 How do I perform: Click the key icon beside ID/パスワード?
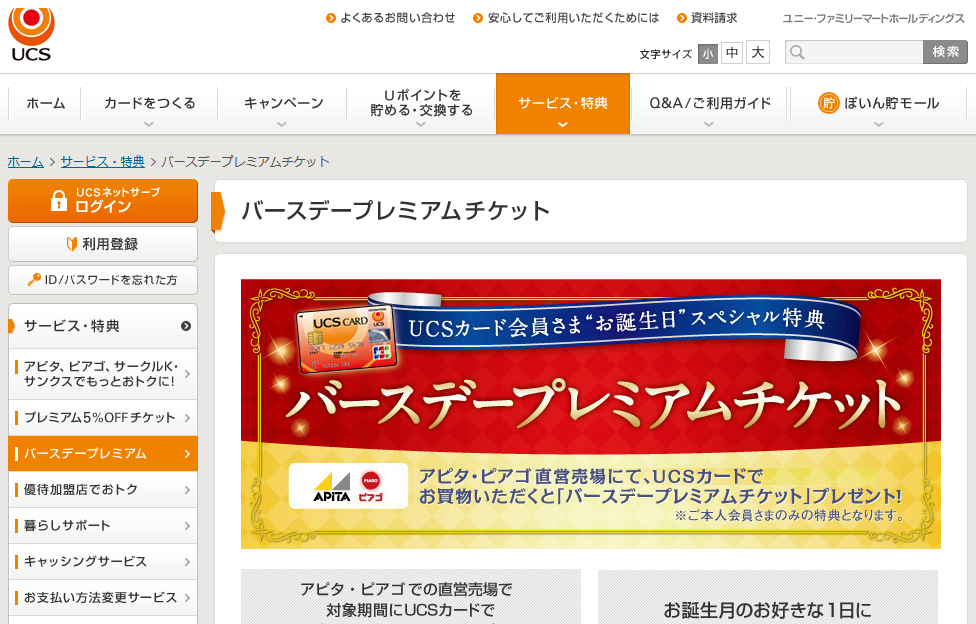pyautogui.click(x=34, y=280)
